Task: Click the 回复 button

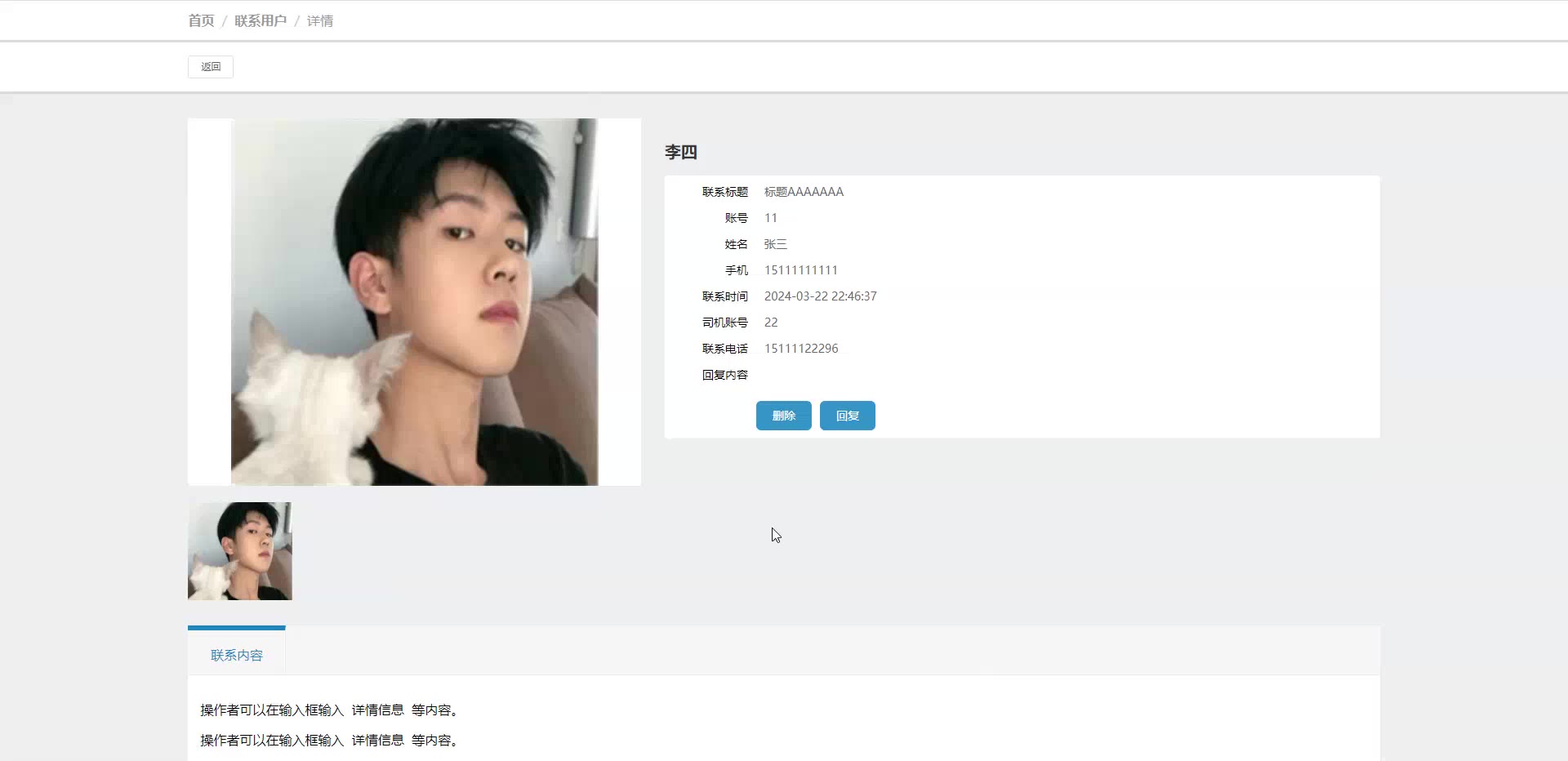Action: (x=848, y=416)
